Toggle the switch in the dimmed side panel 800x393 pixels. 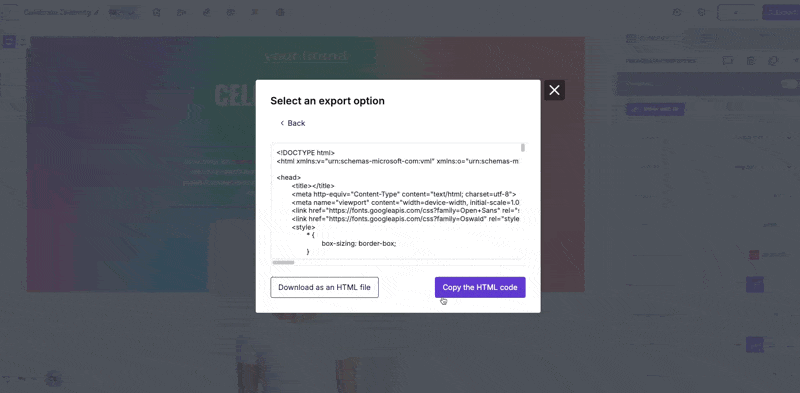point(788,84)
